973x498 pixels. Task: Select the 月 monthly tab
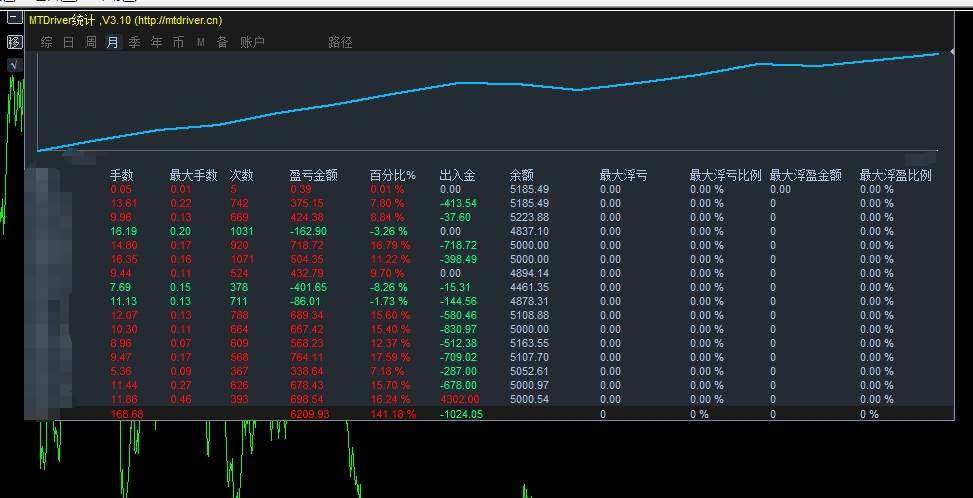tap(112, 42)
